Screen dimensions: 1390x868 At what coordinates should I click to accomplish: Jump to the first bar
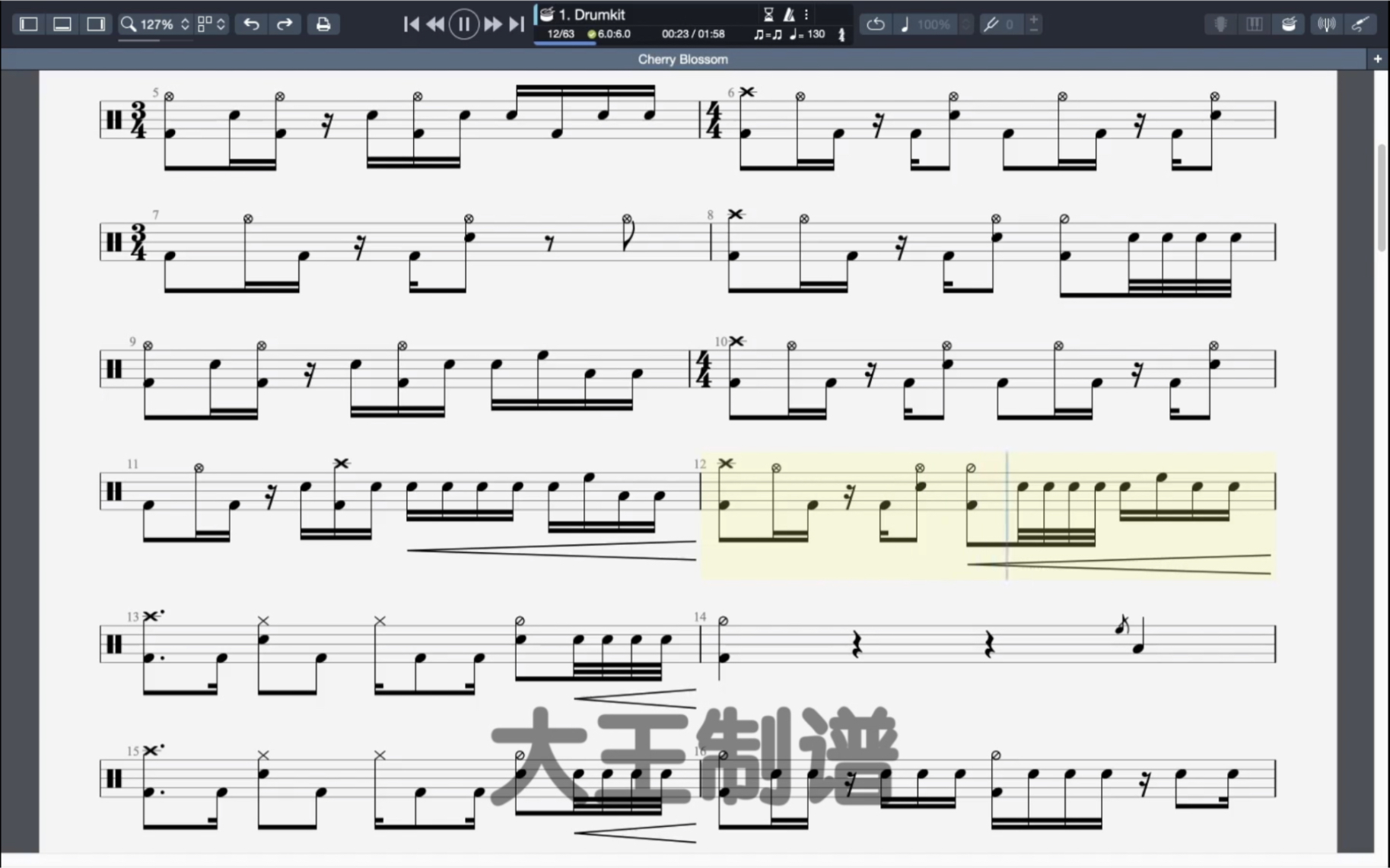click(x=411, y=24)
